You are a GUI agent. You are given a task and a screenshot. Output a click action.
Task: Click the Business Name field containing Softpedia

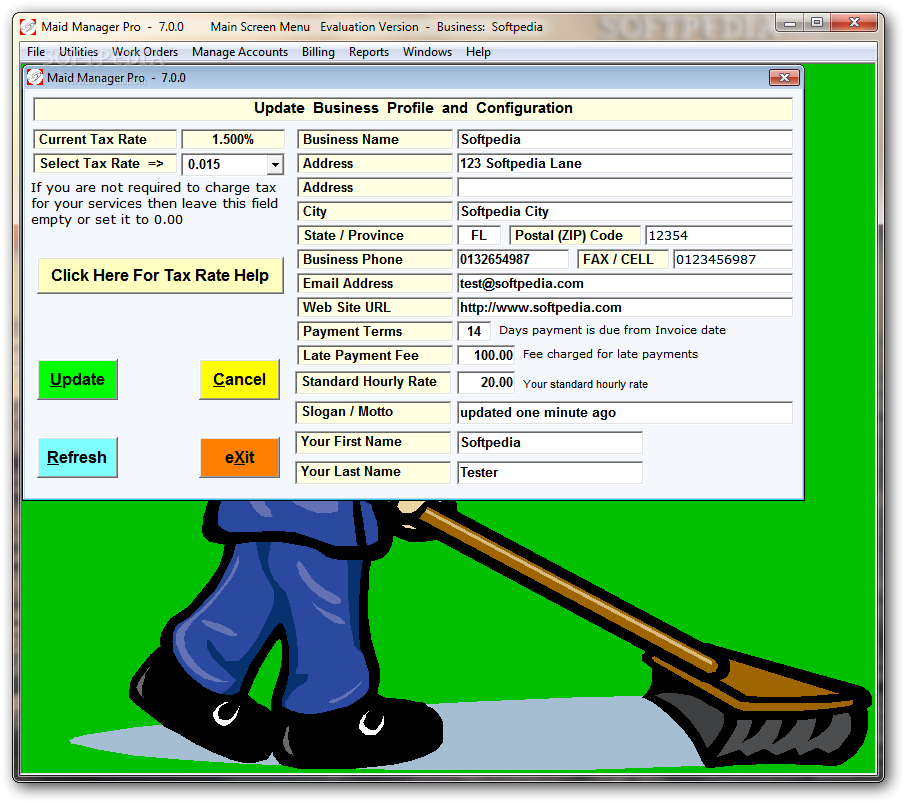click(x=624, y=140)
